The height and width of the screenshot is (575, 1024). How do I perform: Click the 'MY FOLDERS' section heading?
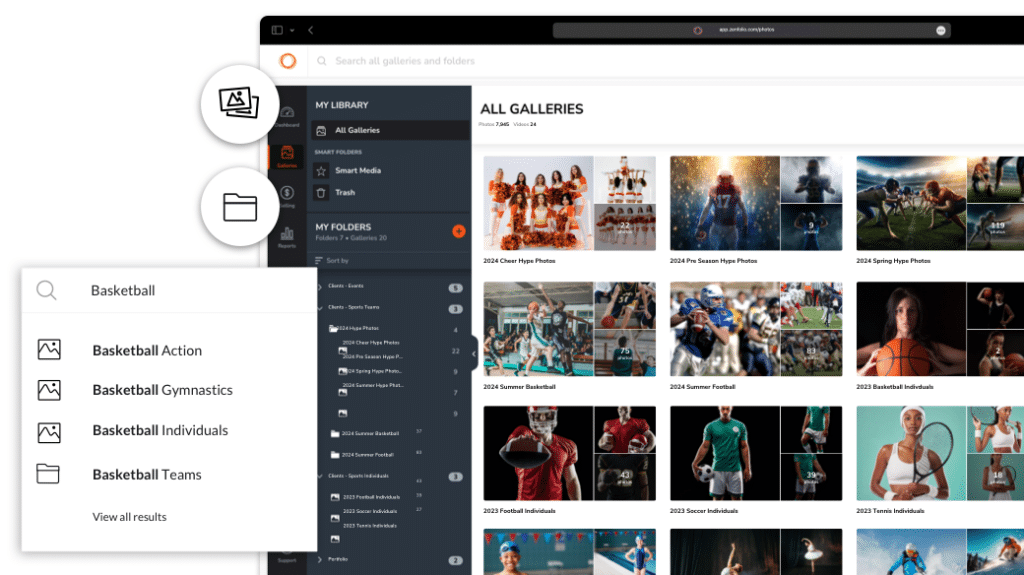(x=343, y=227)
